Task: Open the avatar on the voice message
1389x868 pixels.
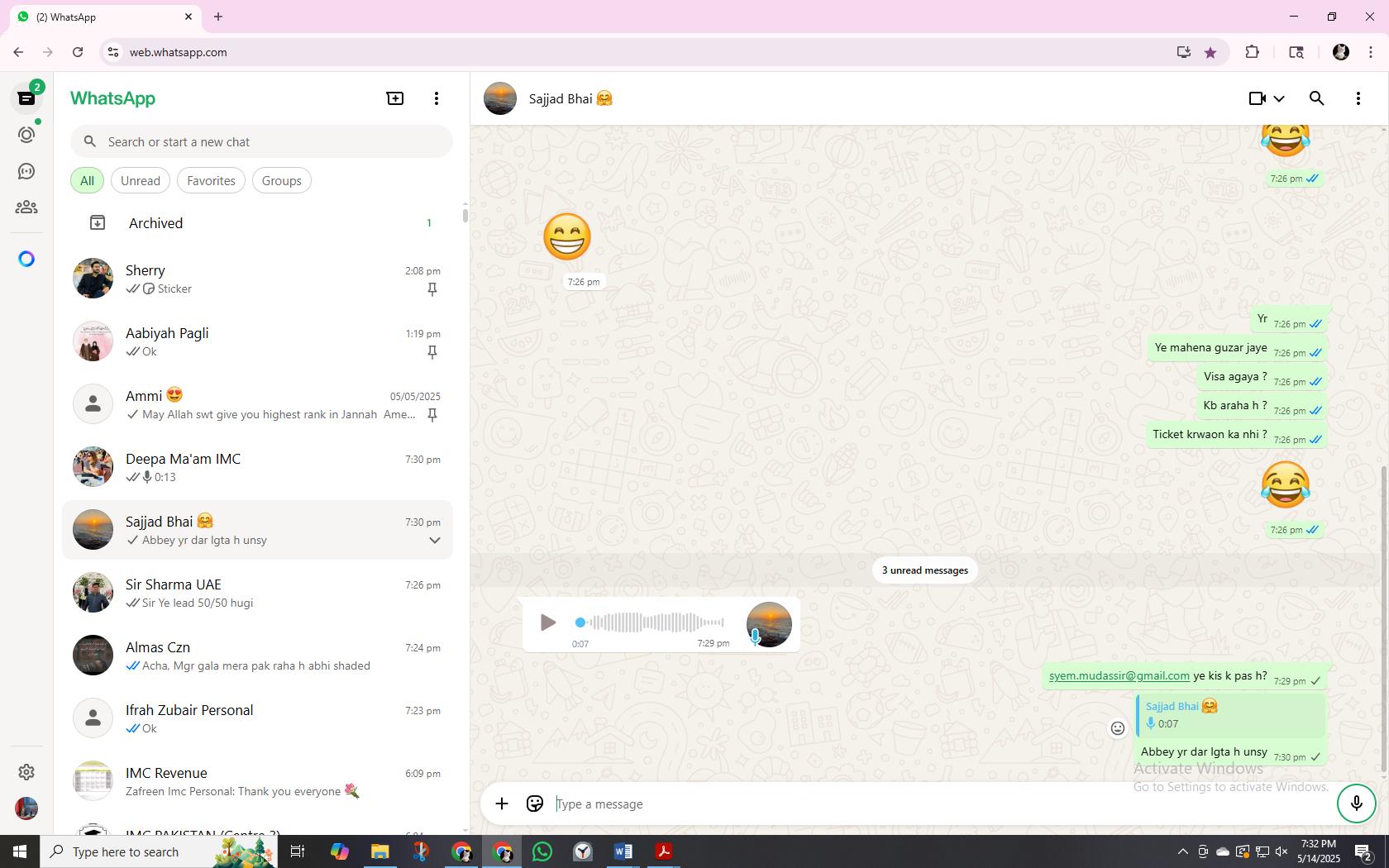Action: [769, 624]
